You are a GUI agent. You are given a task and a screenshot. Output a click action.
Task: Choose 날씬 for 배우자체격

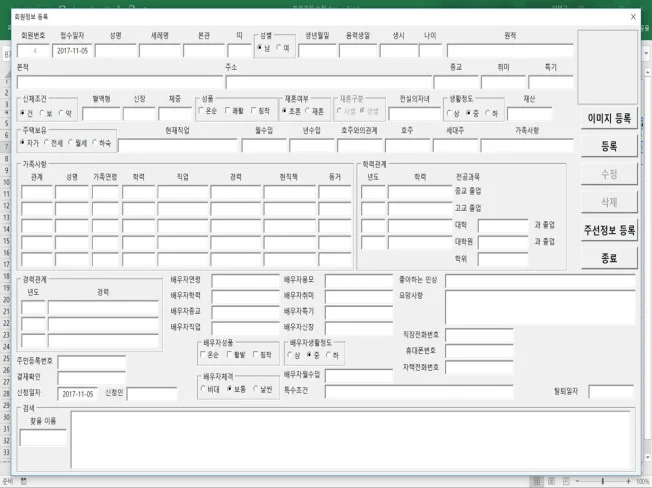[256, 388]
